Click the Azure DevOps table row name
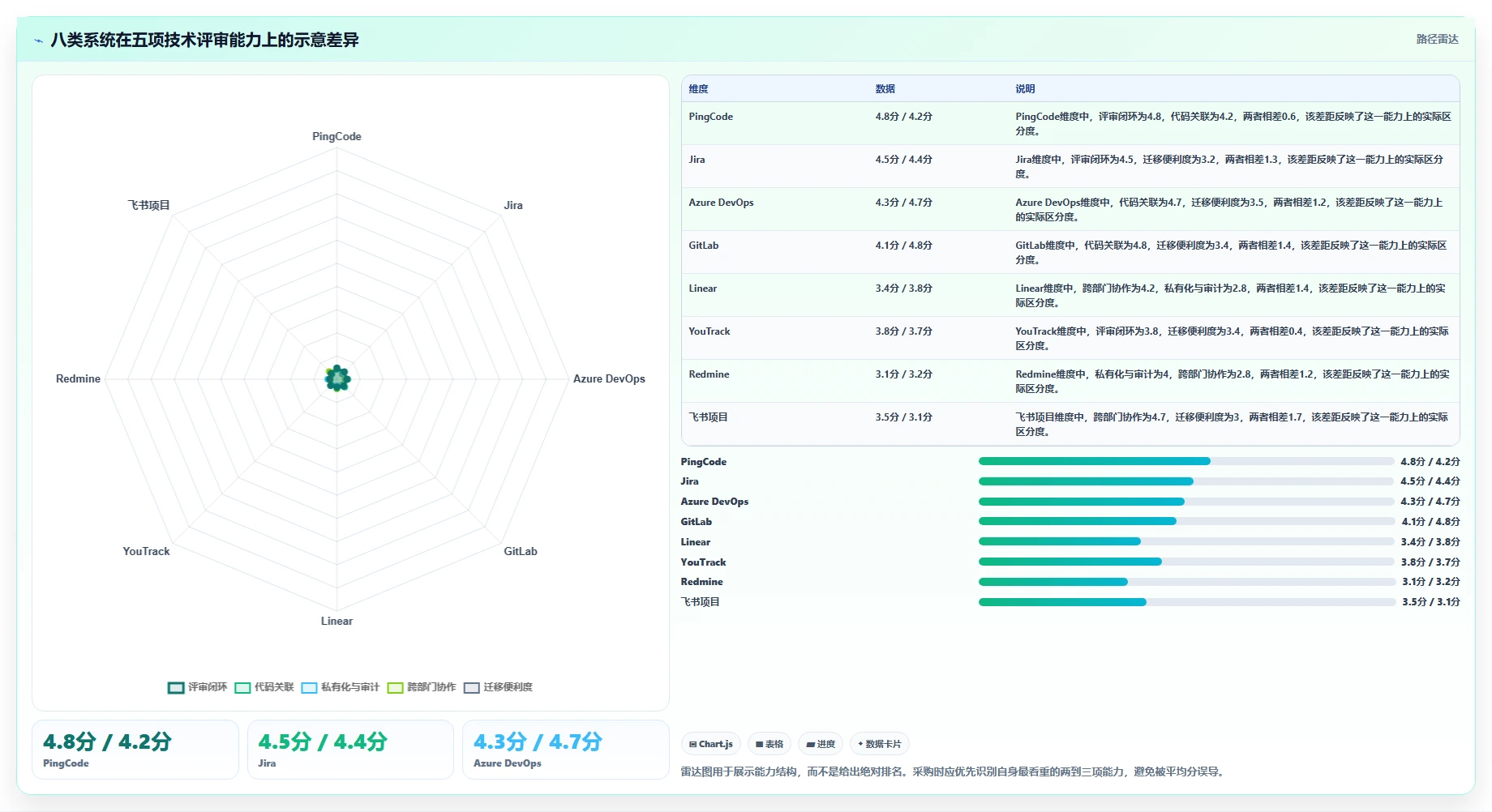 click(721, 203)
